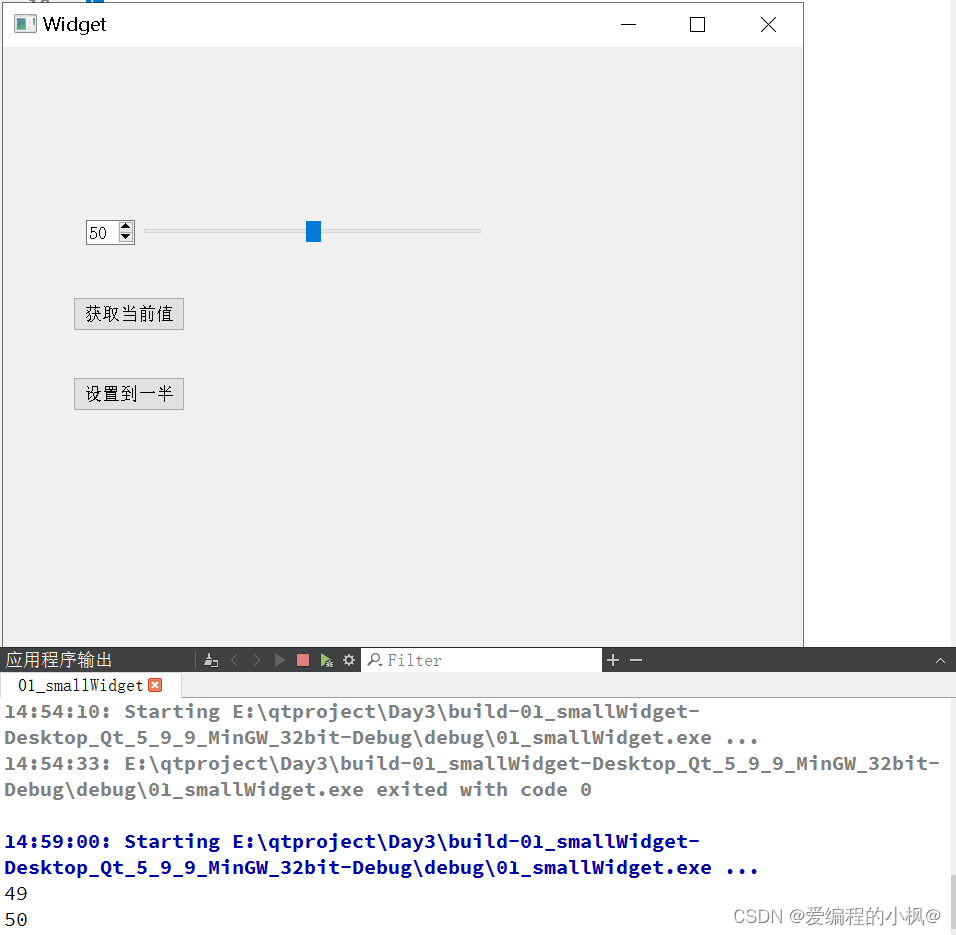
Task: Click the green run with debugger icon
Action: (x=326, y=660)
